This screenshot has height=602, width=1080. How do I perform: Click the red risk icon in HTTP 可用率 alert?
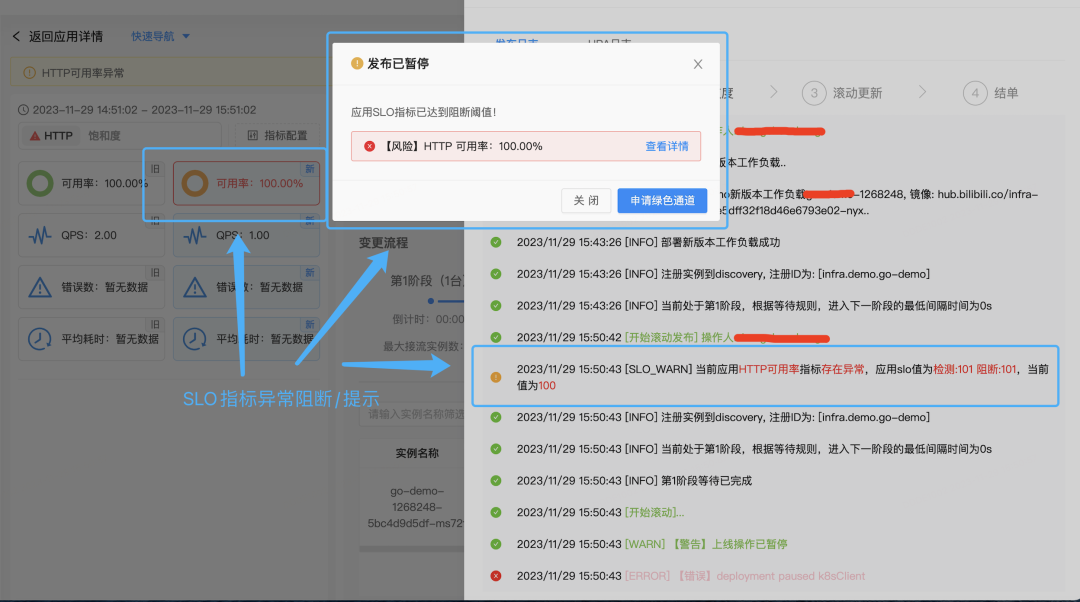click(369, 146)
